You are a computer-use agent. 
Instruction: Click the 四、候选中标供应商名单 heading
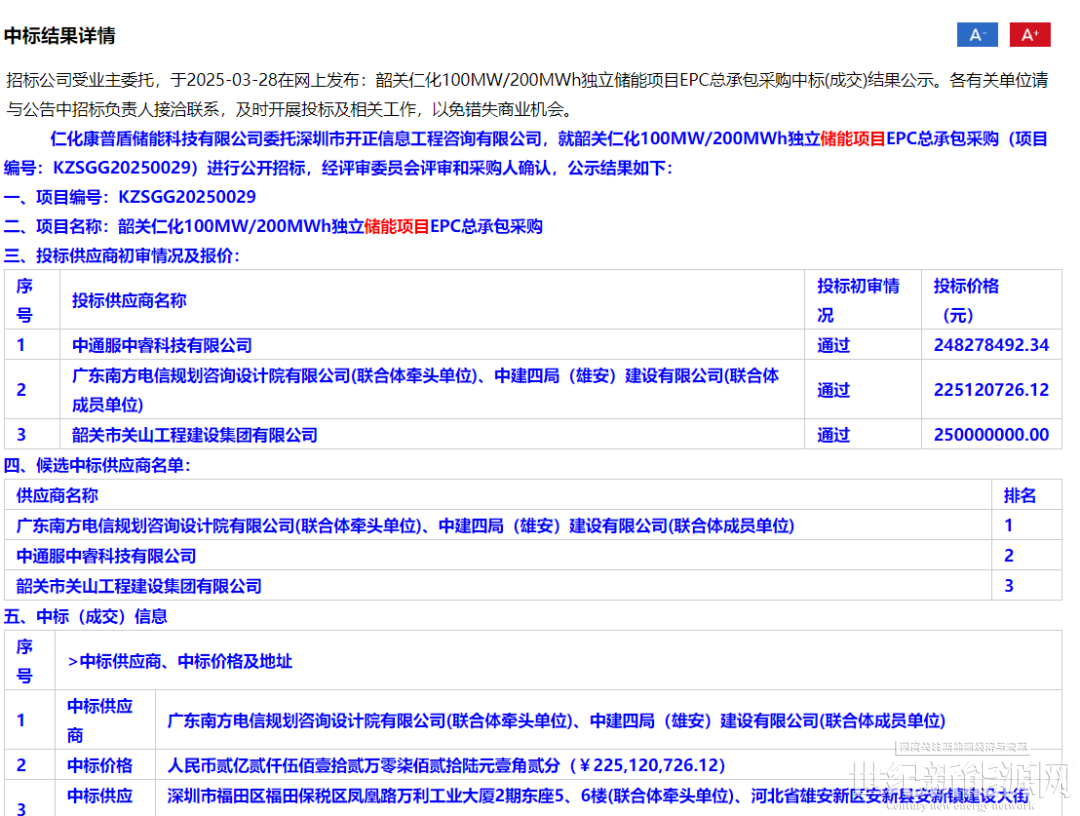pos(97,465)
